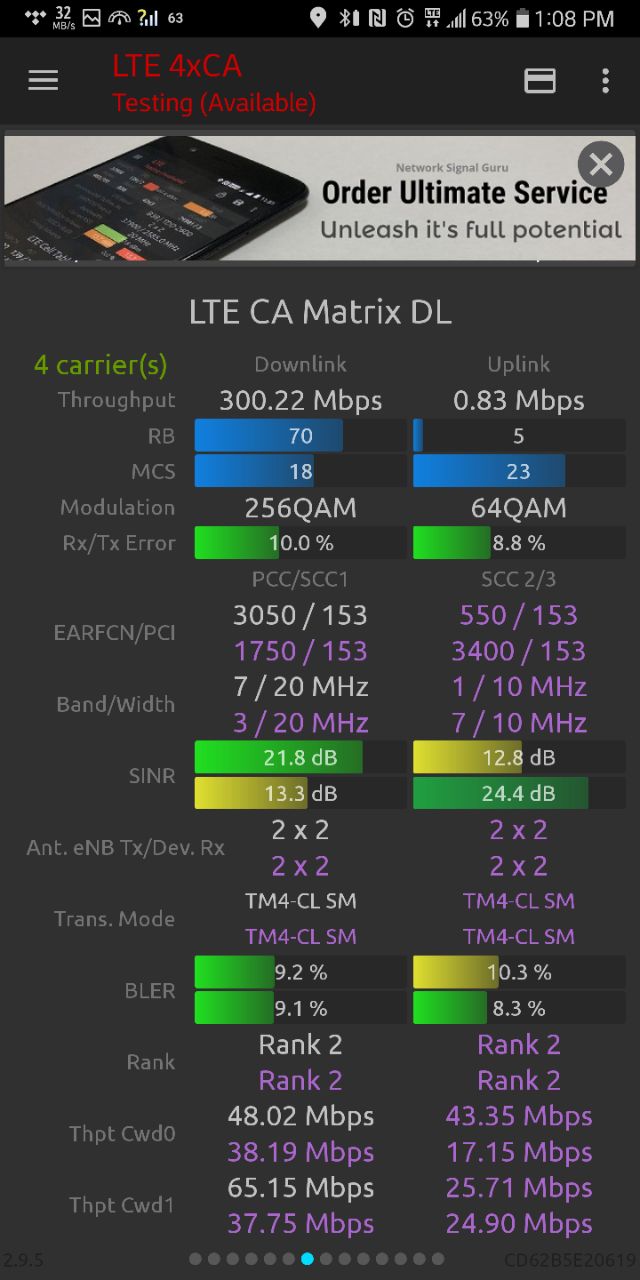Tap the uplink MCS bar showing 23

pos(519,472)
